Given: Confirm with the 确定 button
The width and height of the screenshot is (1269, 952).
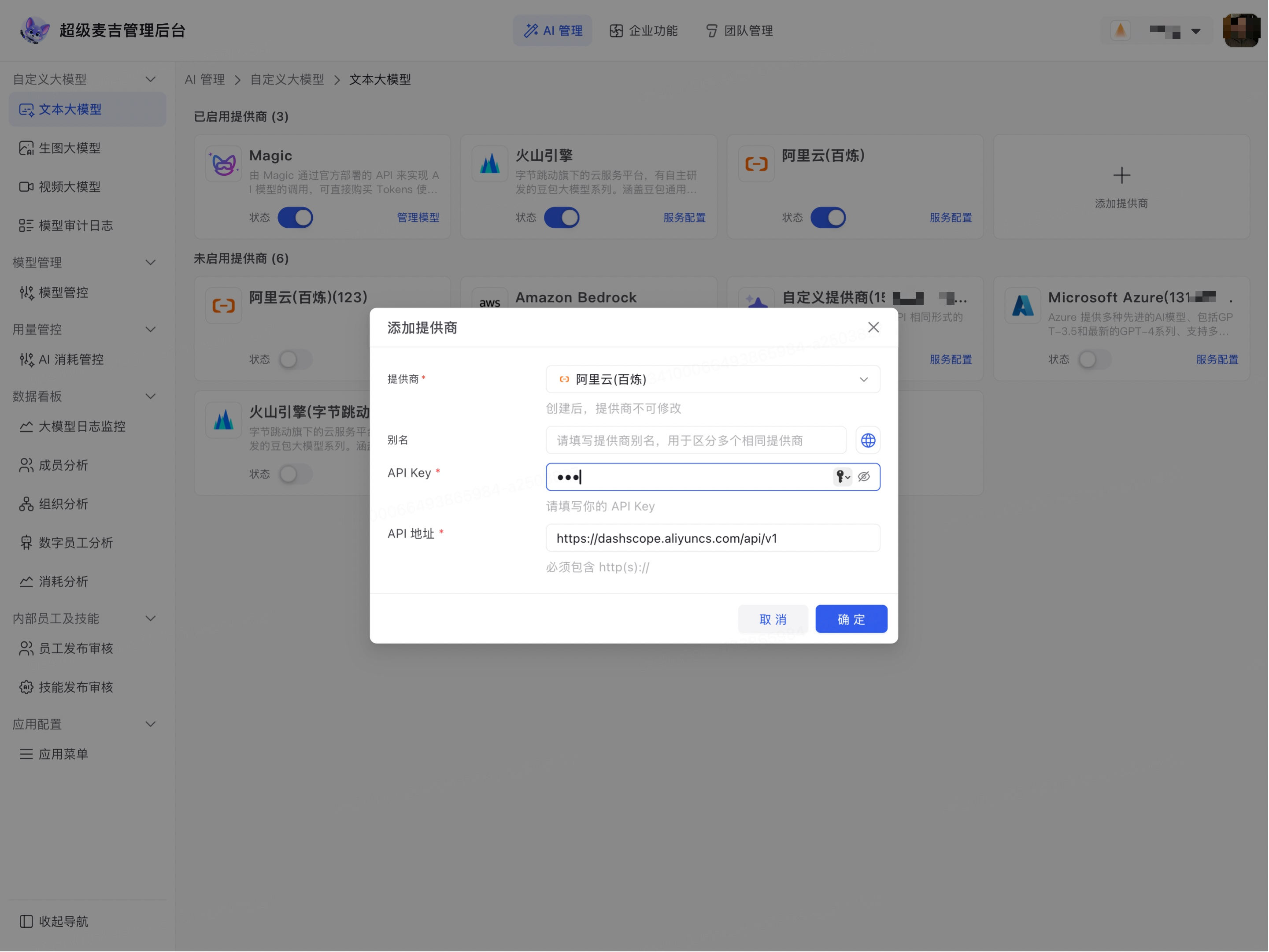Looking at the screenshot, I should 851,619.
